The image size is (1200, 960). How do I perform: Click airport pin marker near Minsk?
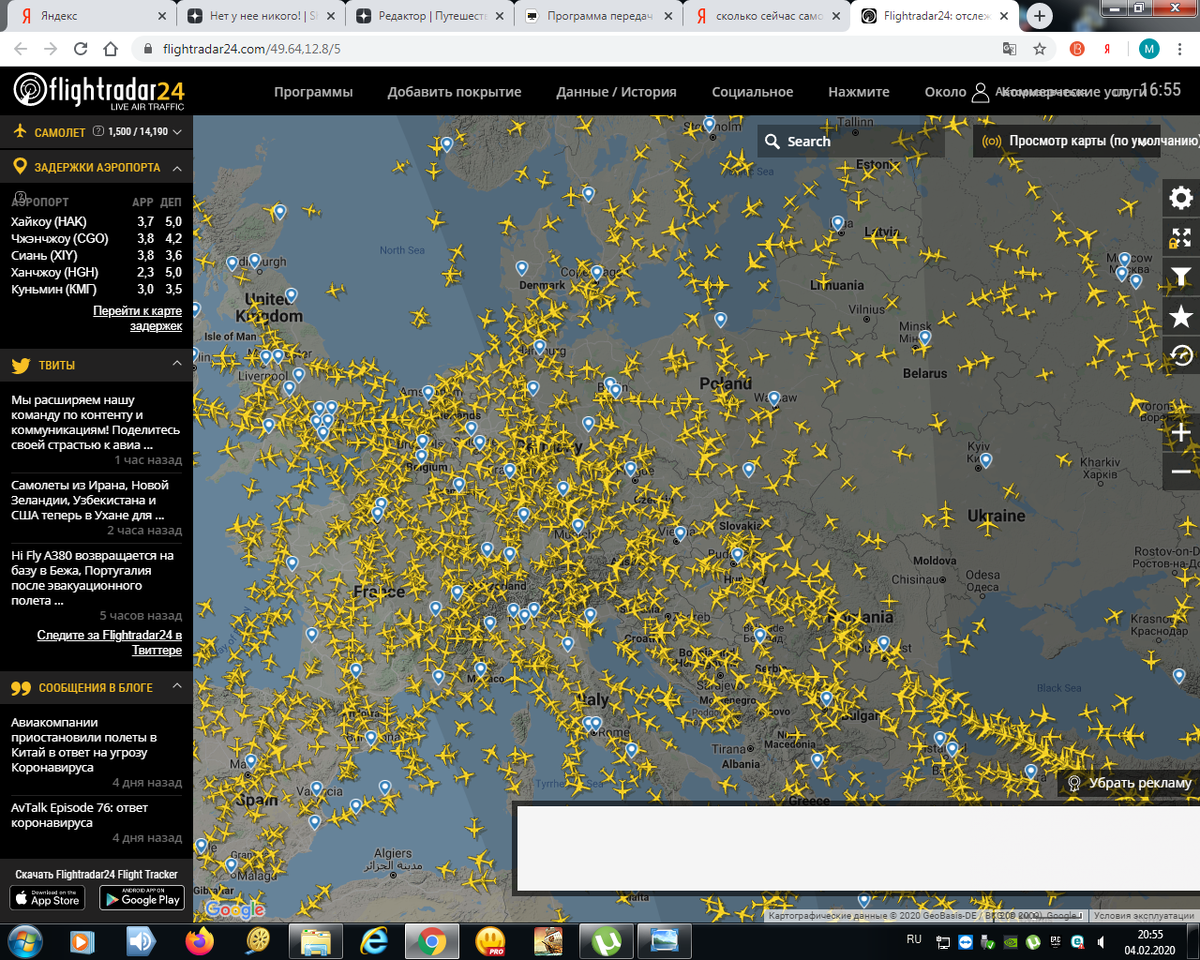[x=925, y=338]
